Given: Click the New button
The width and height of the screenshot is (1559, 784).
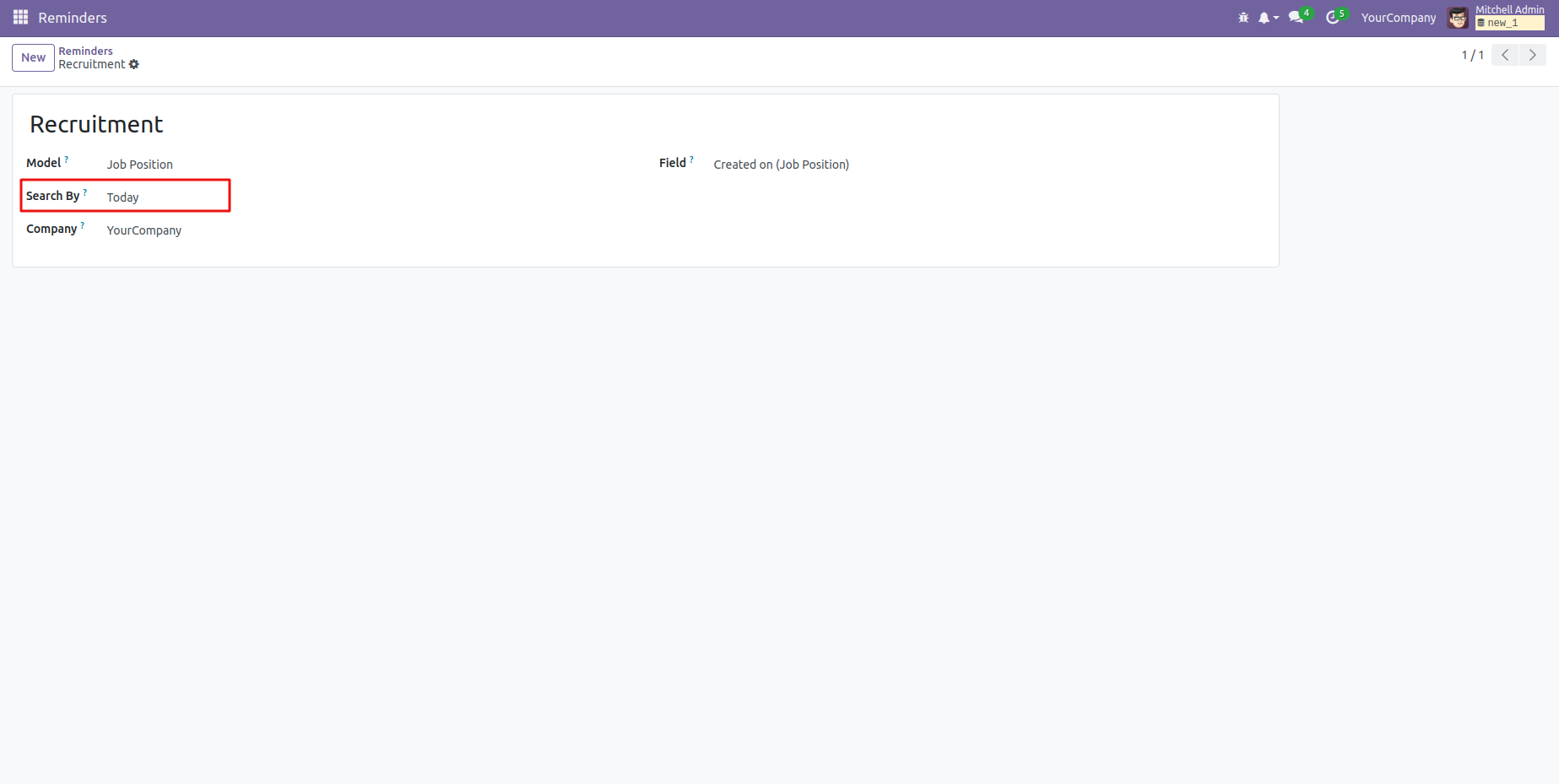Looking at the screenshot, I should (33, 58).
